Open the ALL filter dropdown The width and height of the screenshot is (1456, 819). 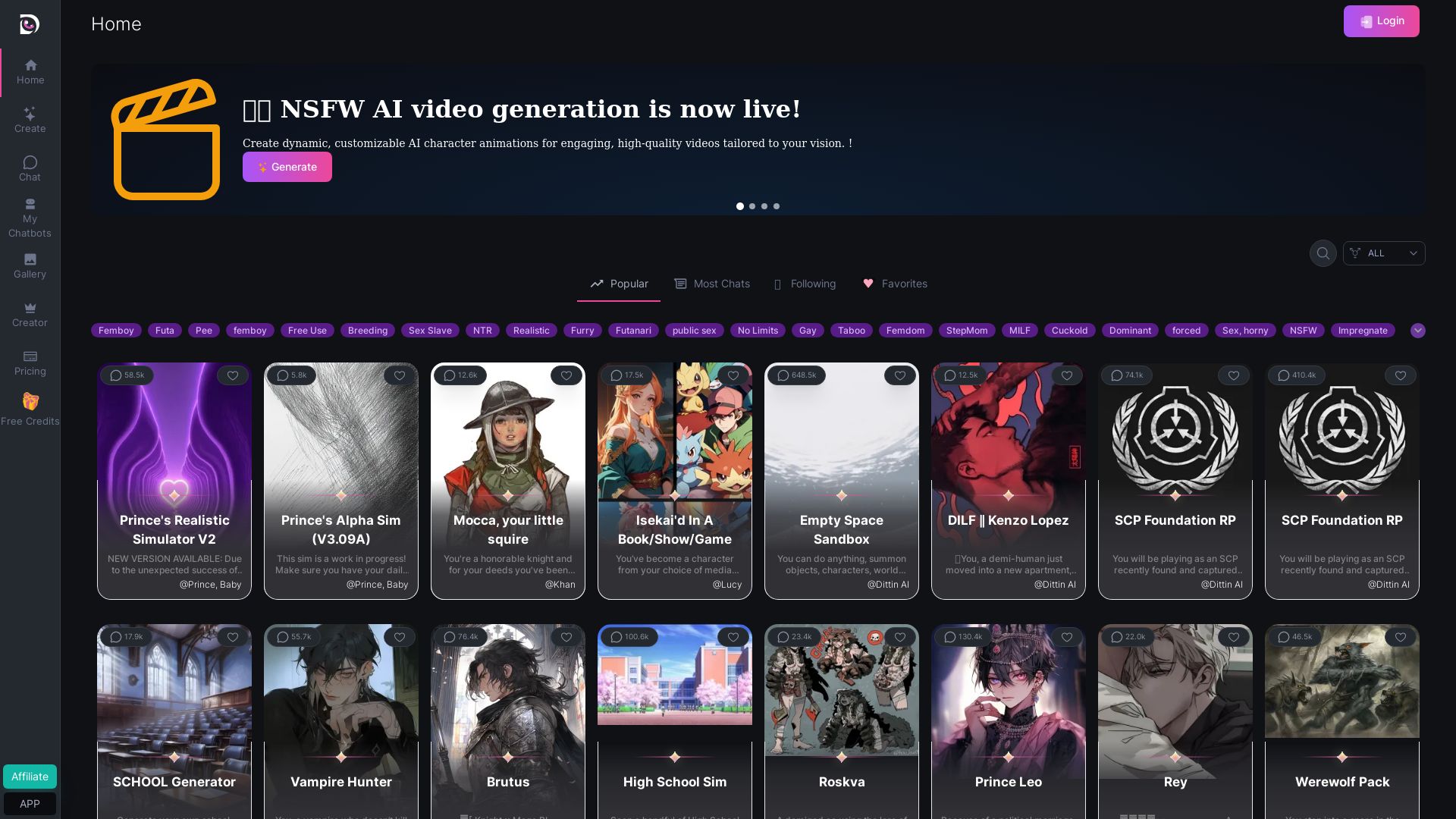[x=1383, y=253]
